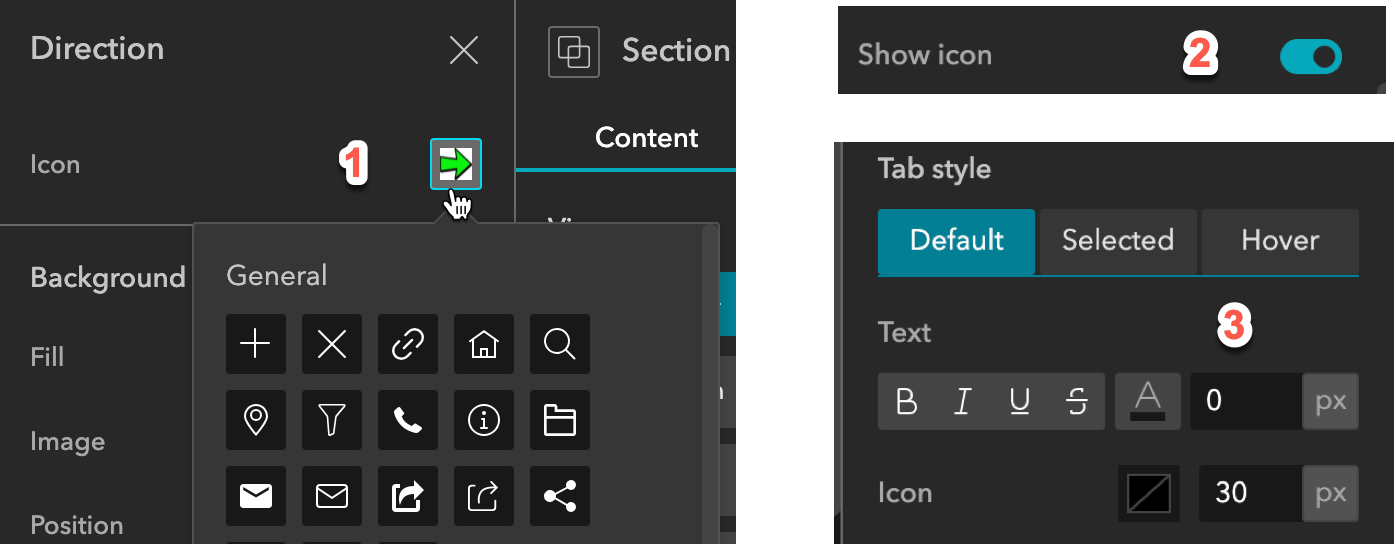Click the green arrow Icon selector
The height and width of the screenshot is (544, 1396).
point(456,164)
